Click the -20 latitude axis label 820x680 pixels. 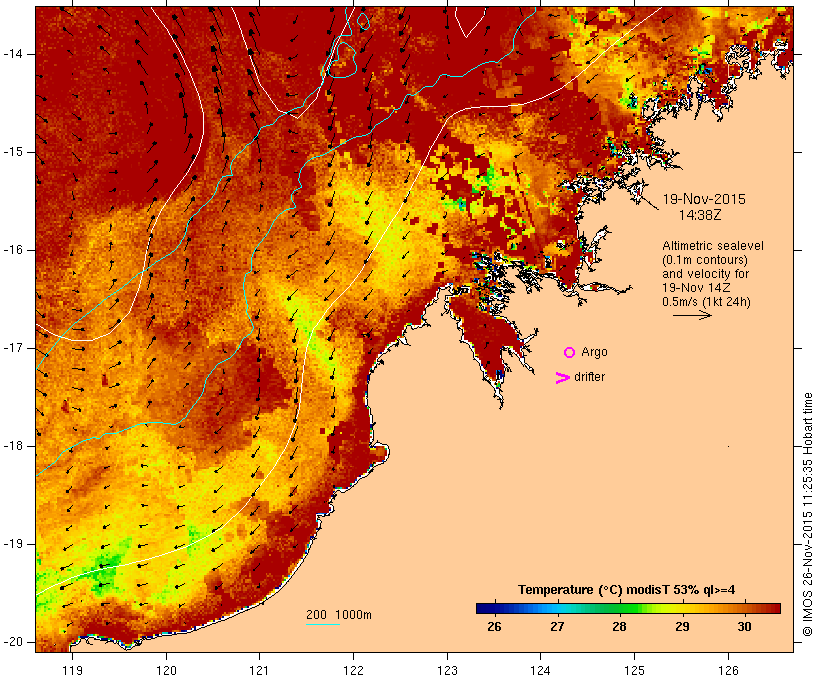pyautogui.click(x=12, y=642)
